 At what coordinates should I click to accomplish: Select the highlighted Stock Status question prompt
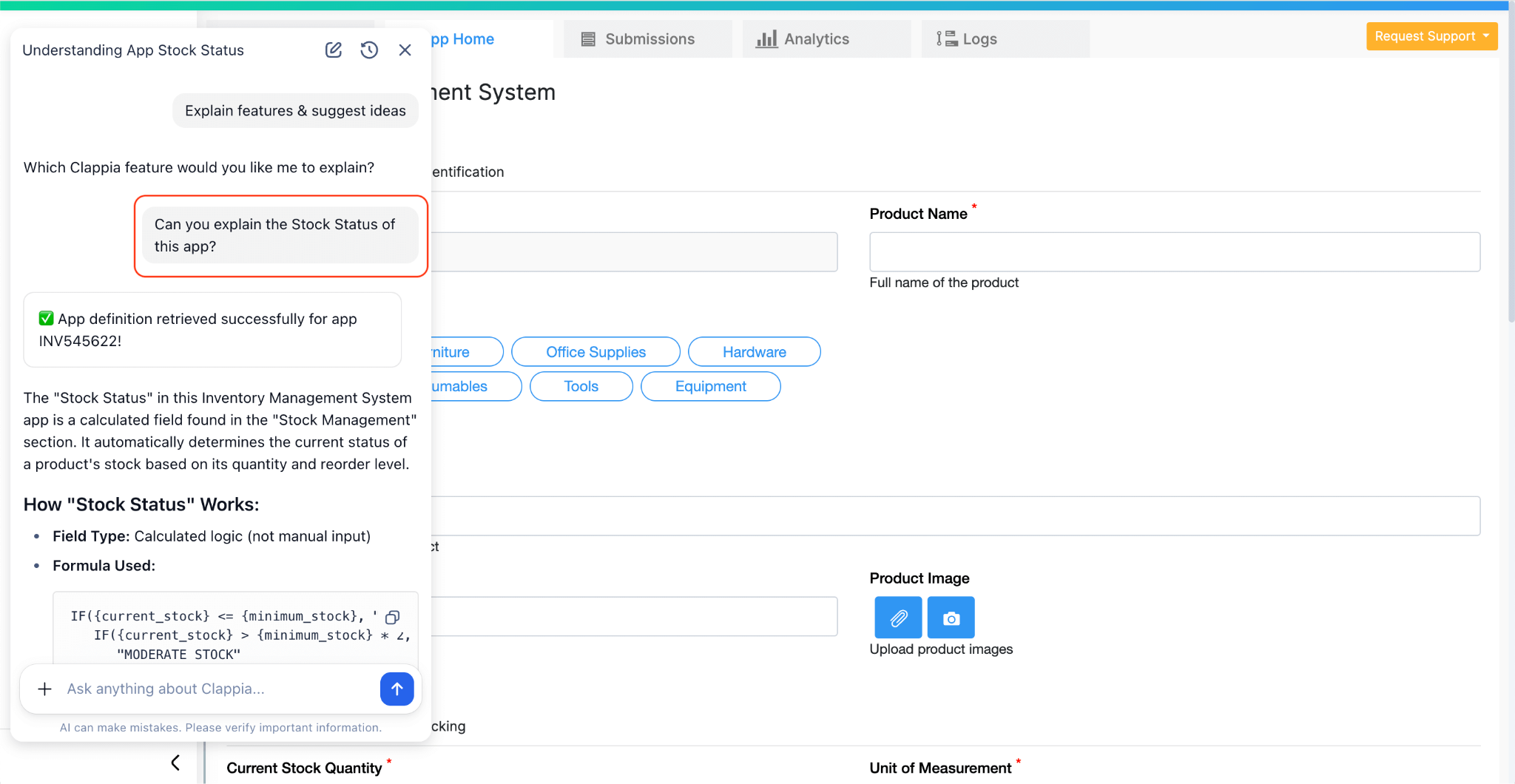click(279, 235)
